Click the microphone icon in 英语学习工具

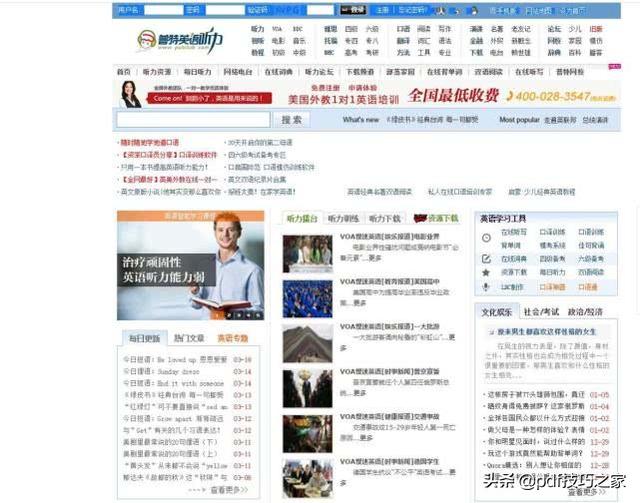(486, 287)
